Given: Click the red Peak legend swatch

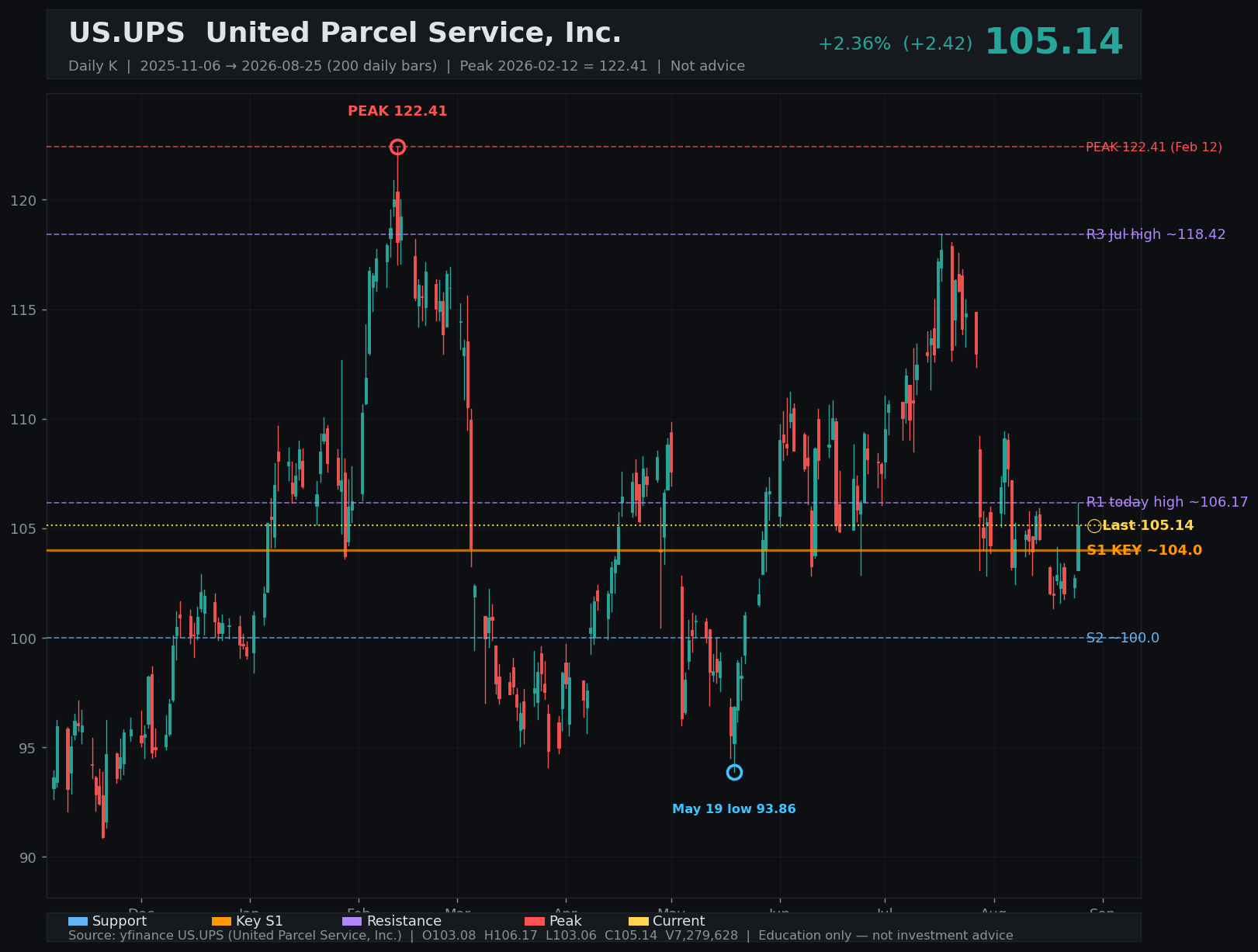Looking at the screenshot, I should [x=535, y=921].
